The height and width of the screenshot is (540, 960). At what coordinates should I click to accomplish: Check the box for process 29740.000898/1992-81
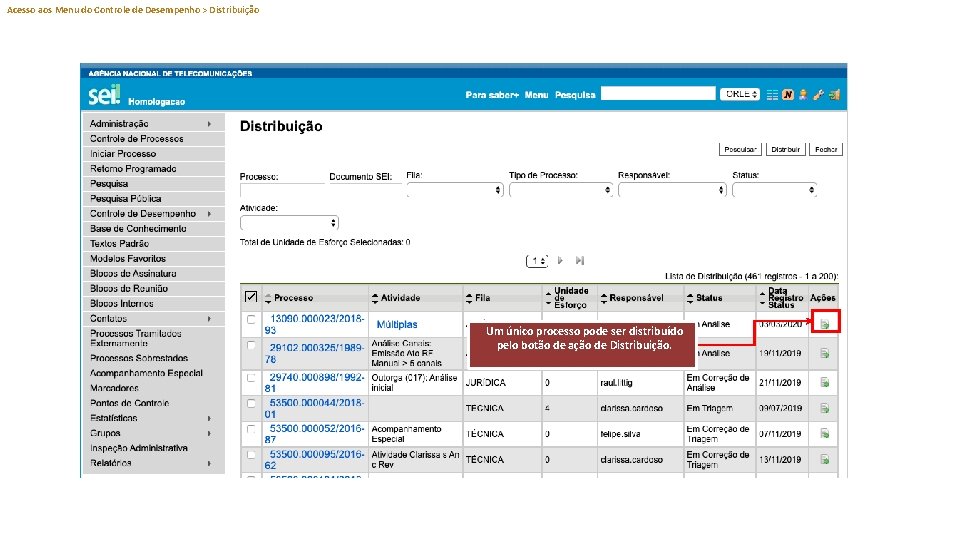251,378
